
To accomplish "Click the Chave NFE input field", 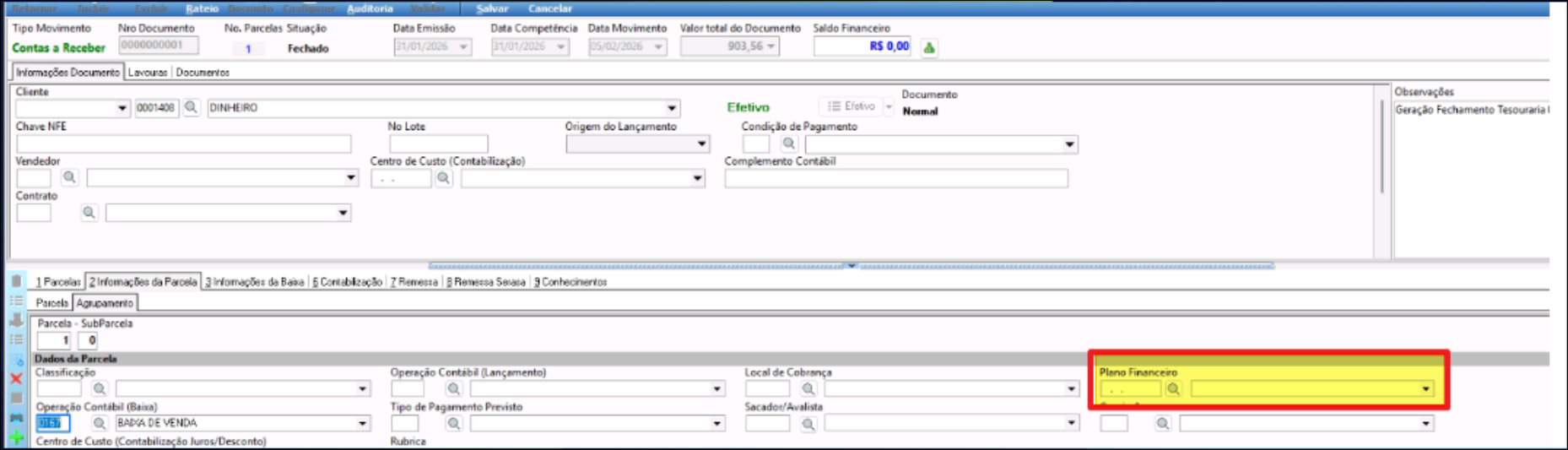I will click(183, 144).
